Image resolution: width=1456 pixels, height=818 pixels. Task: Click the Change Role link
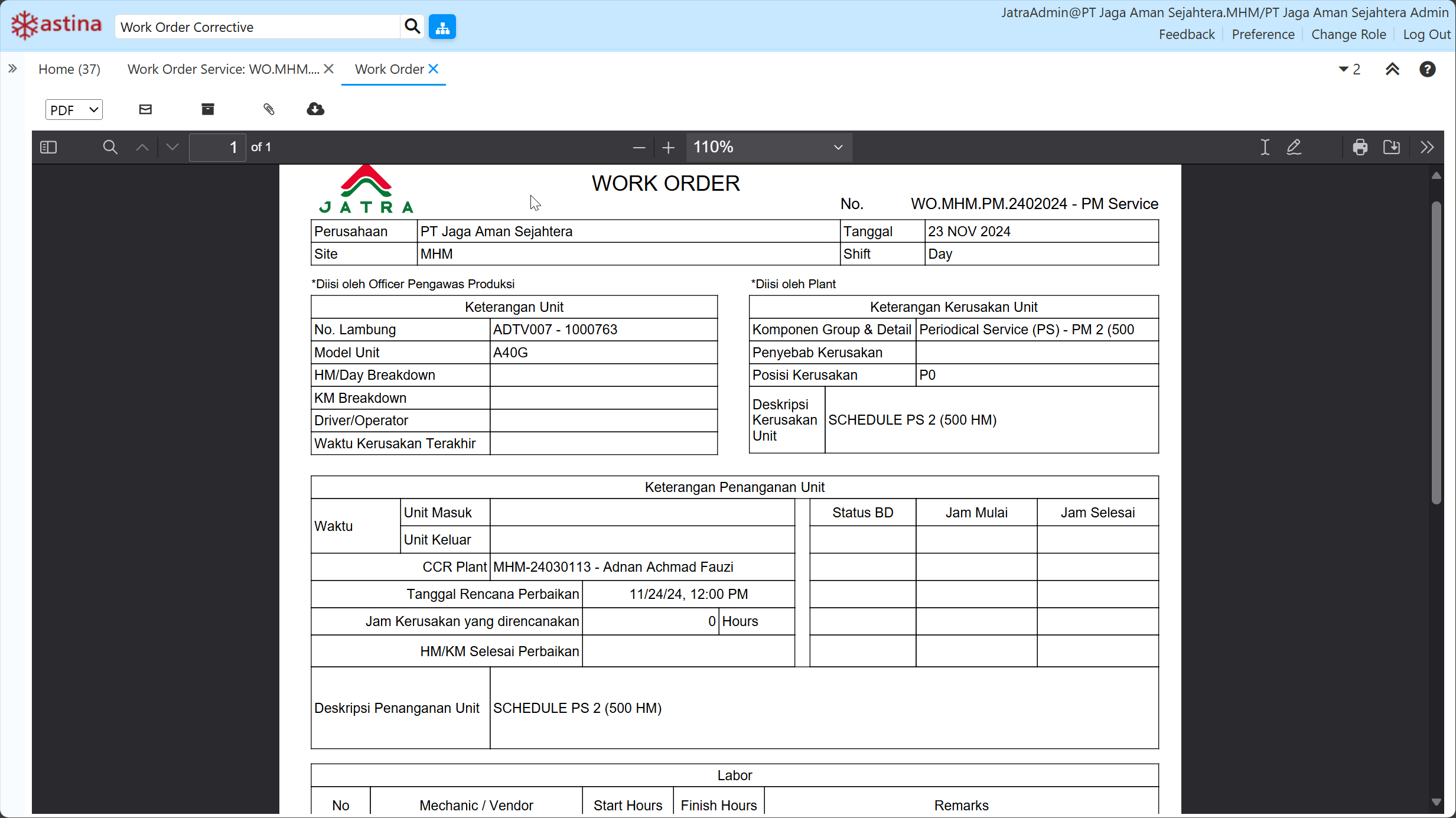1348,34
